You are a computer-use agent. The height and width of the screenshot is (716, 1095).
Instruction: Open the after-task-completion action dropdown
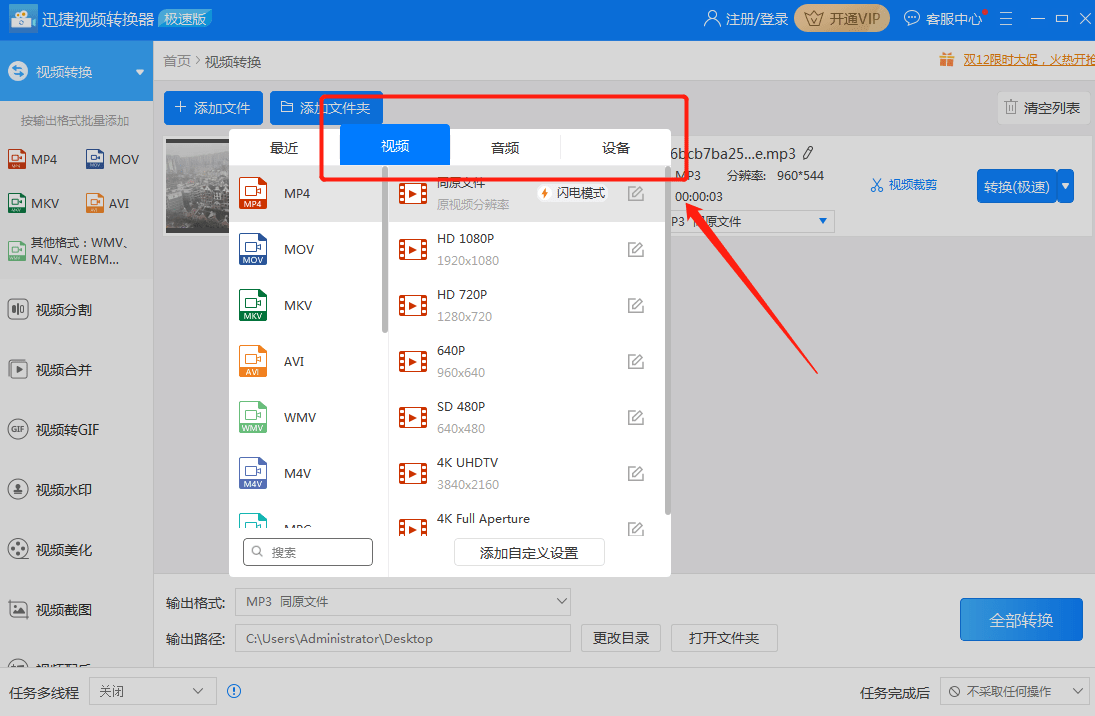coord(1013,691)
